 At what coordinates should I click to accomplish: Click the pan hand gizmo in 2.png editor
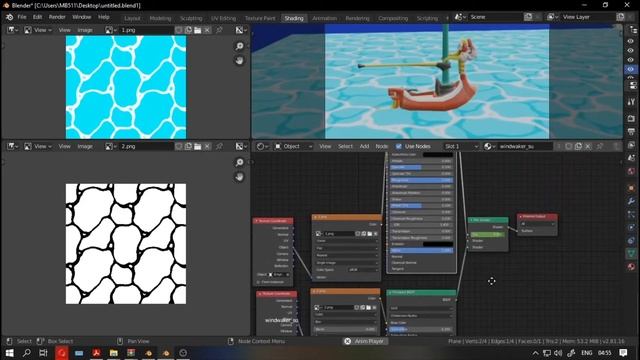(x=240, y=177)
